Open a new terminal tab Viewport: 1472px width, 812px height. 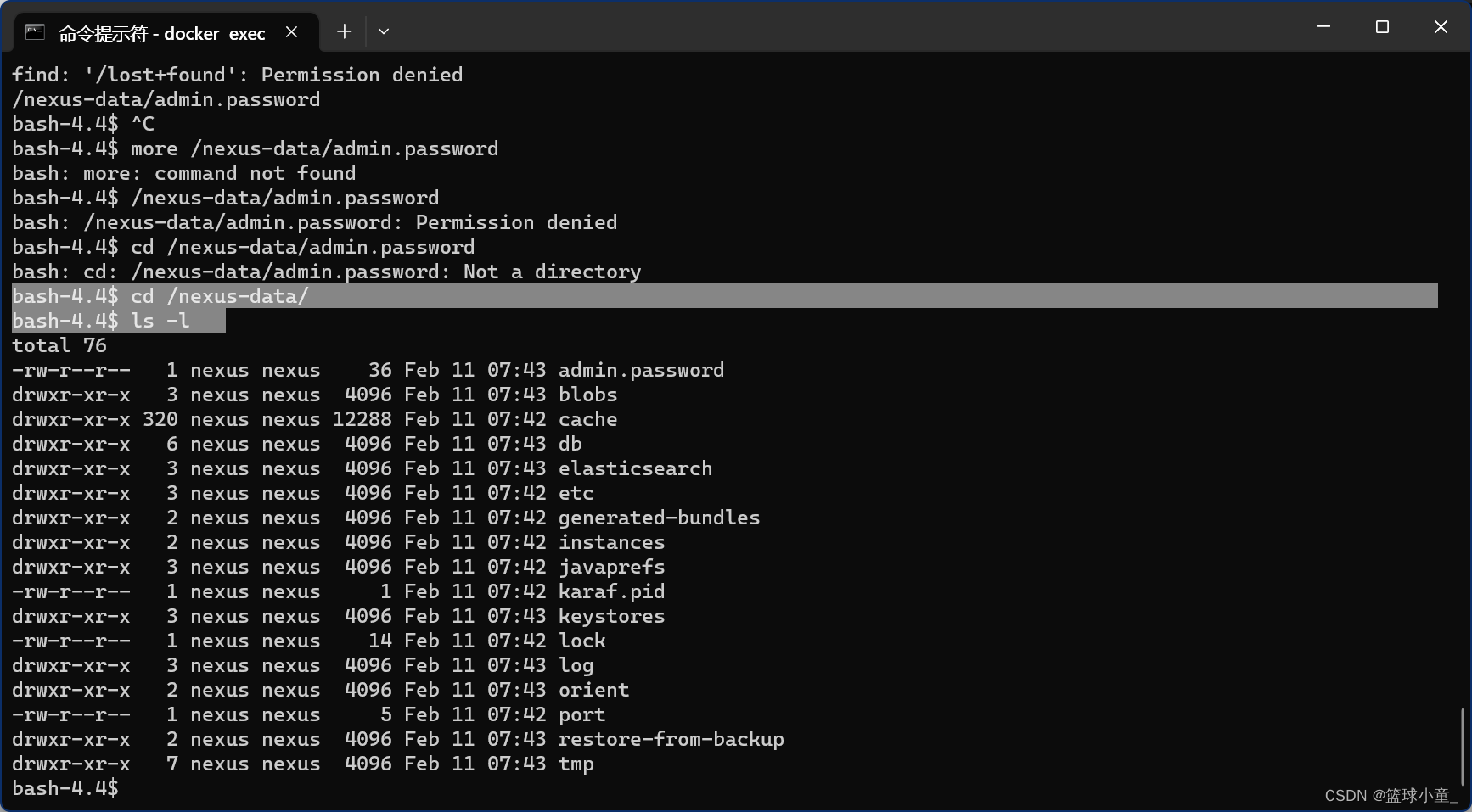(x=344, y=32)
